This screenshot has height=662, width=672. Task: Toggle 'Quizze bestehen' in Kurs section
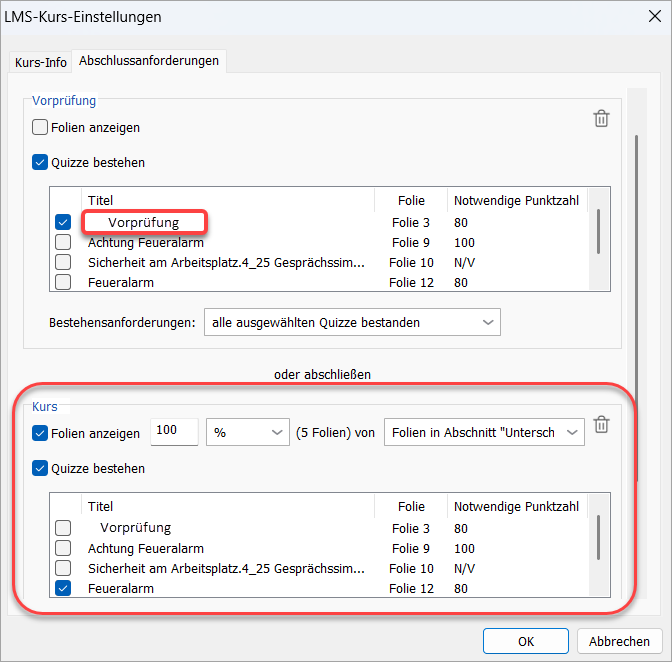(x=41, y=468)
